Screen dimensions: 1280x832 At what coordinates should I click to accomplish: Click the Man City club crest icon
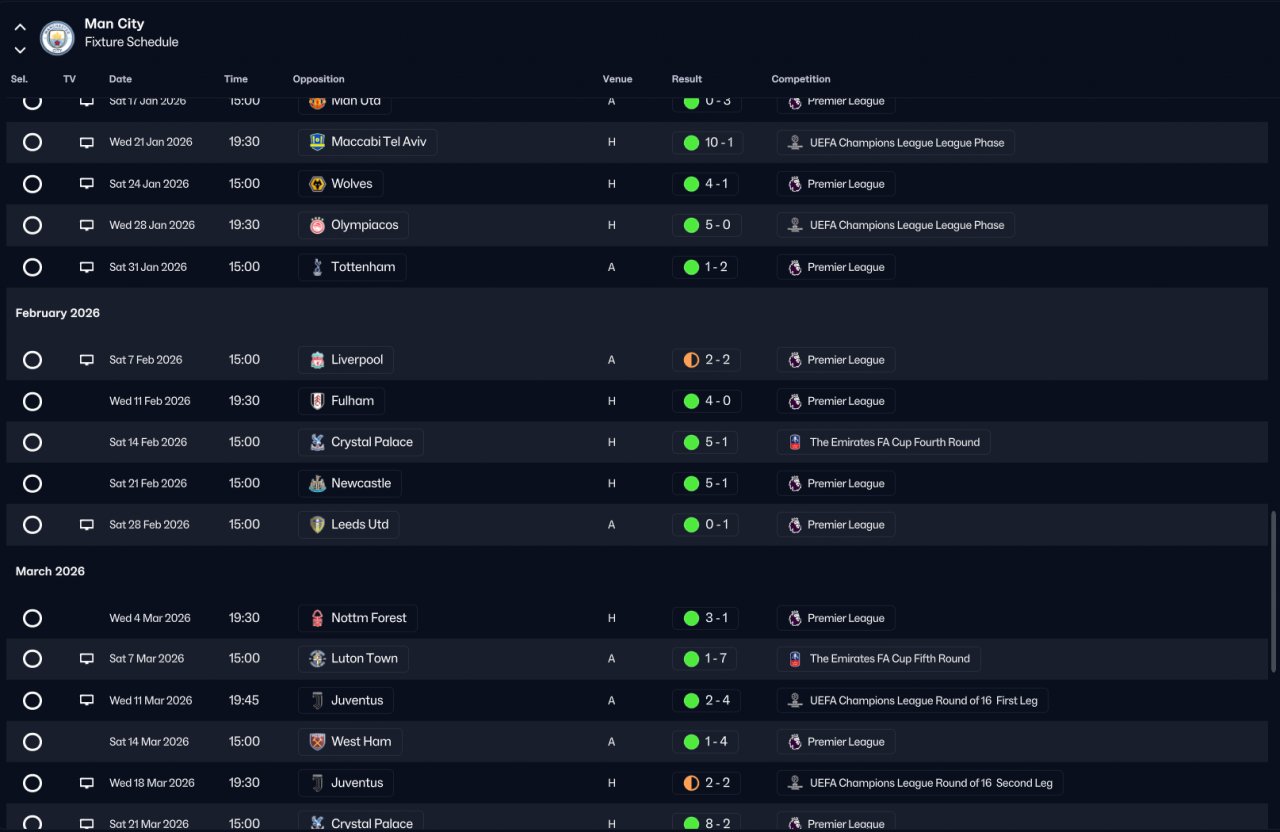[x=57, y=38]
